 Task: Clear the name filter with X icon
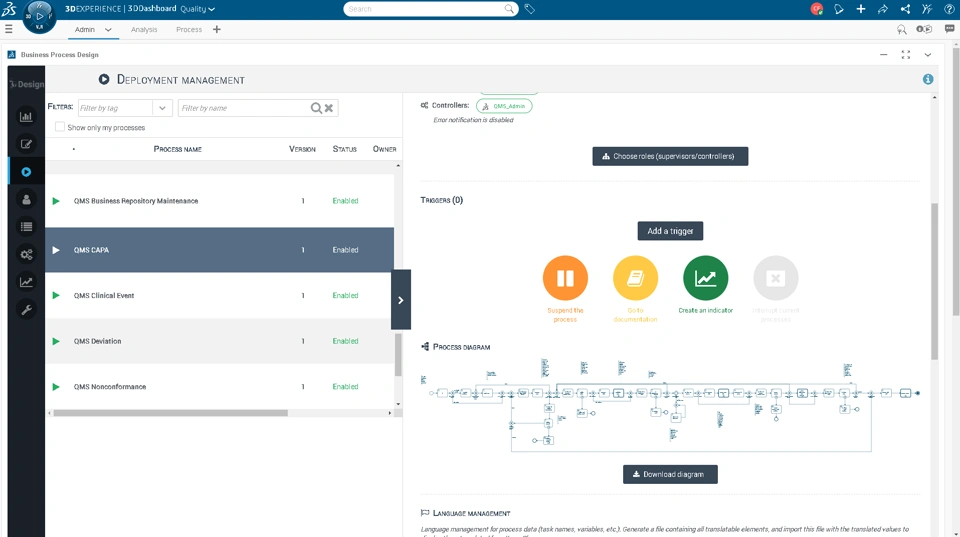[x=329, y=108]
